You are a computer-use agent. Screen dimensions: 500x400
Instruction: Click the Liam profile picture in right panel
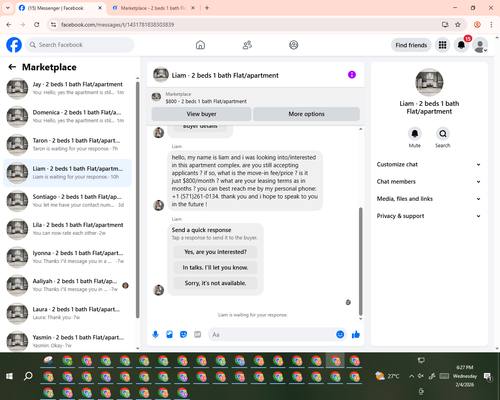click(429, 82)
